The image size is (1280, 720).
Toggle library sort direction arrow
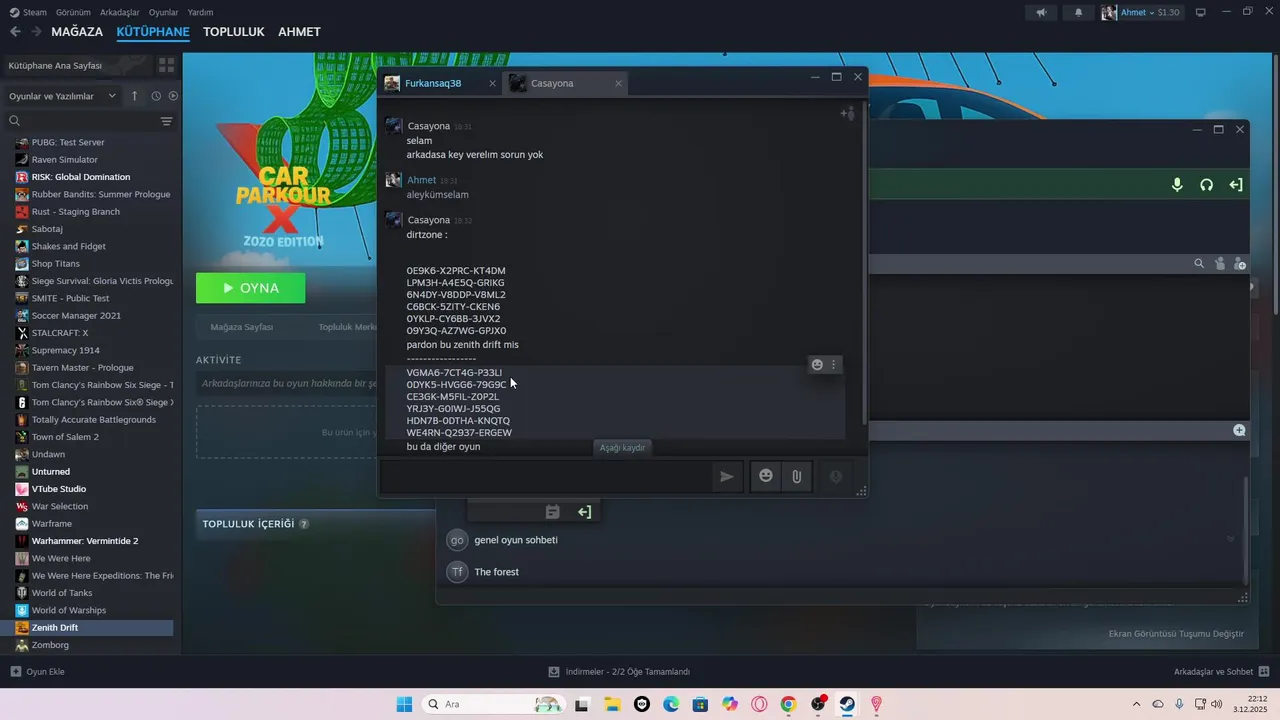coord(135,96)
